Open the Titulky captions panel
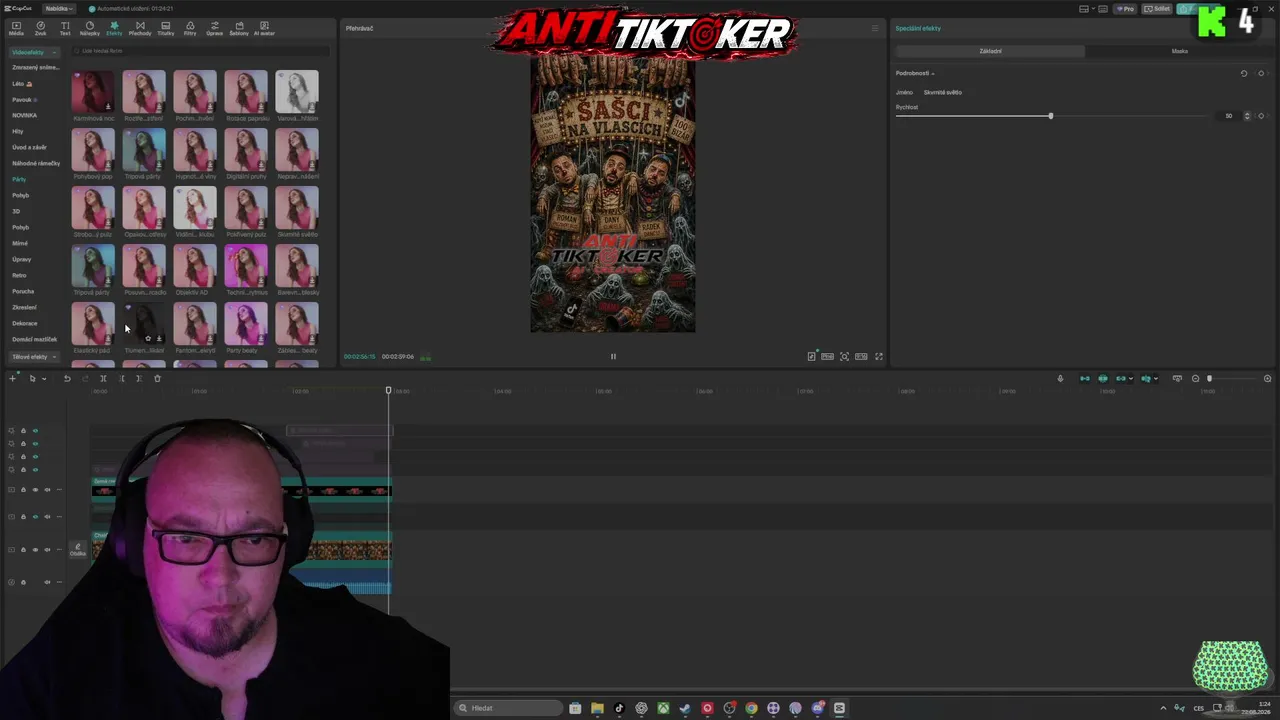The image size is (1280, 720). 165,28
